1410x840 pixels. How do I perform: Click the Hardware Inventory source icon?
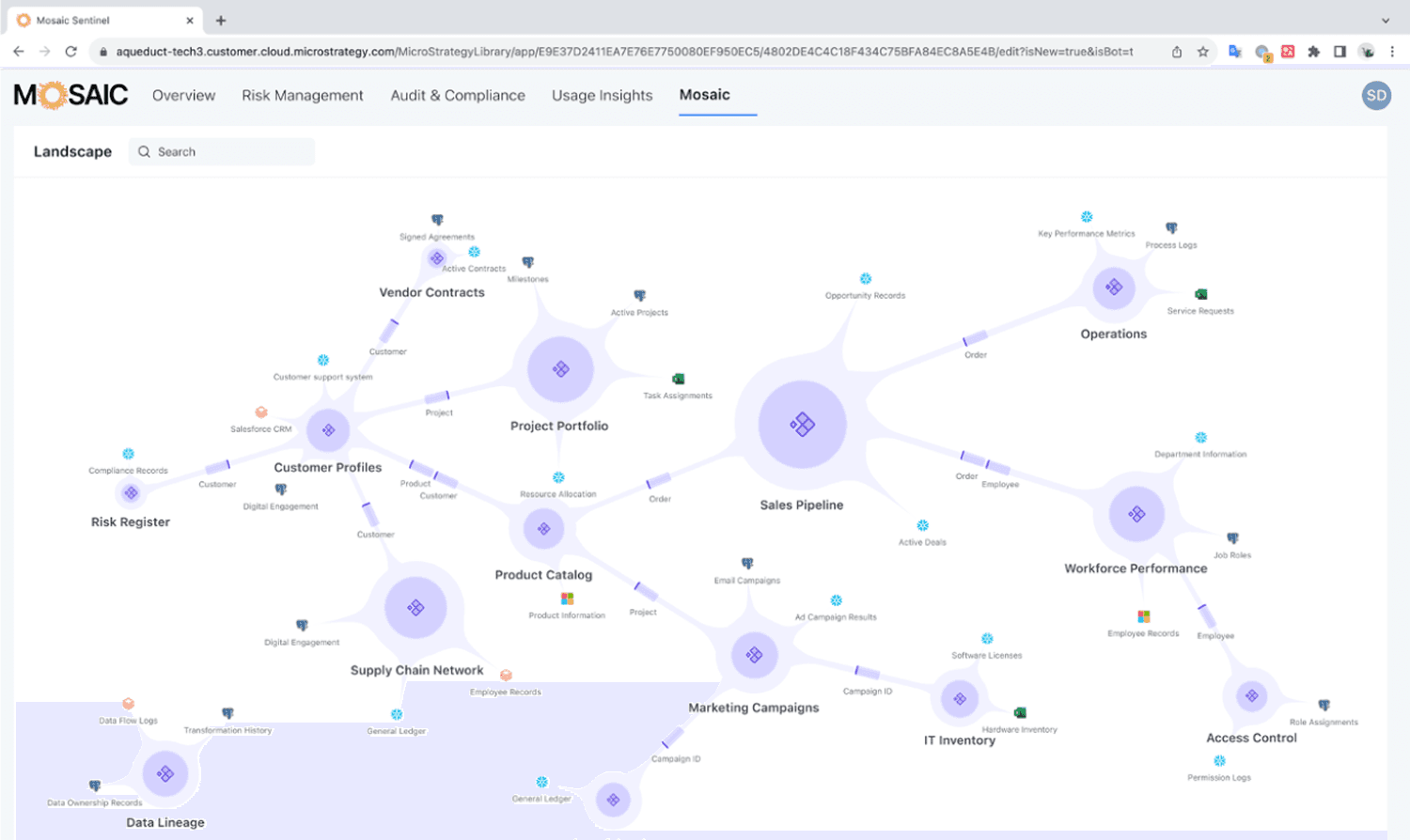point(1020,713)
